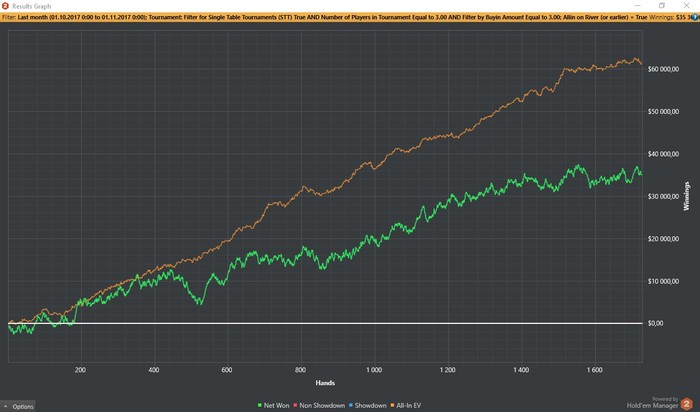Click the $30 000,00 axis label
Viewport: 700px width, 412px height.
click(x=663, y=196)
